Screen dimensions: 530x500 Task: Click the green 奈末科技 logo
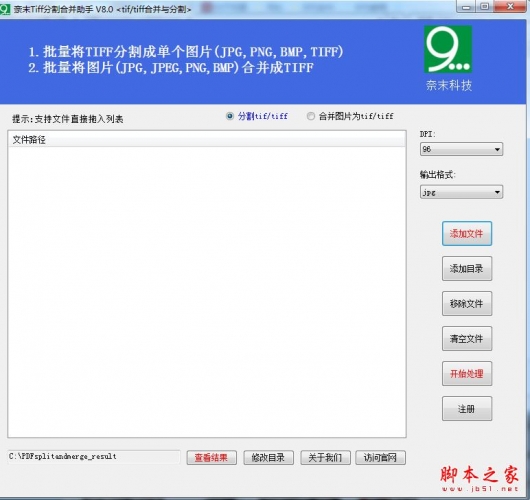tap(448, 49)
